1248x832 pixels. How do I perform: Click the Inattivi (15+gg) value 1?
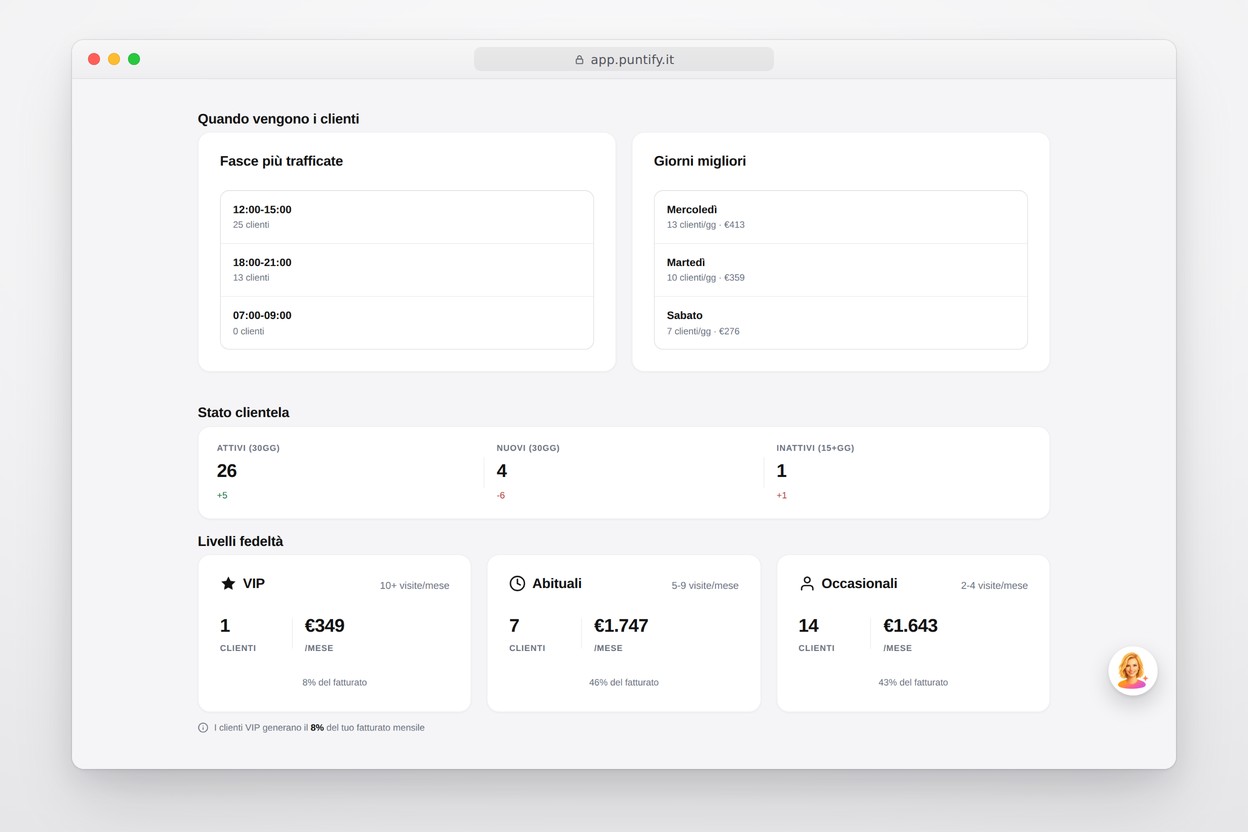tap(782, 471)
